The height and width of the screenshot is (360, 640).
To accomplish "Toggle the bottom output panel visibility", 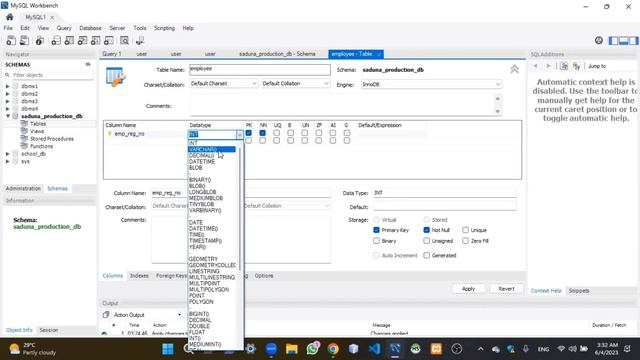I will [623, 40].
